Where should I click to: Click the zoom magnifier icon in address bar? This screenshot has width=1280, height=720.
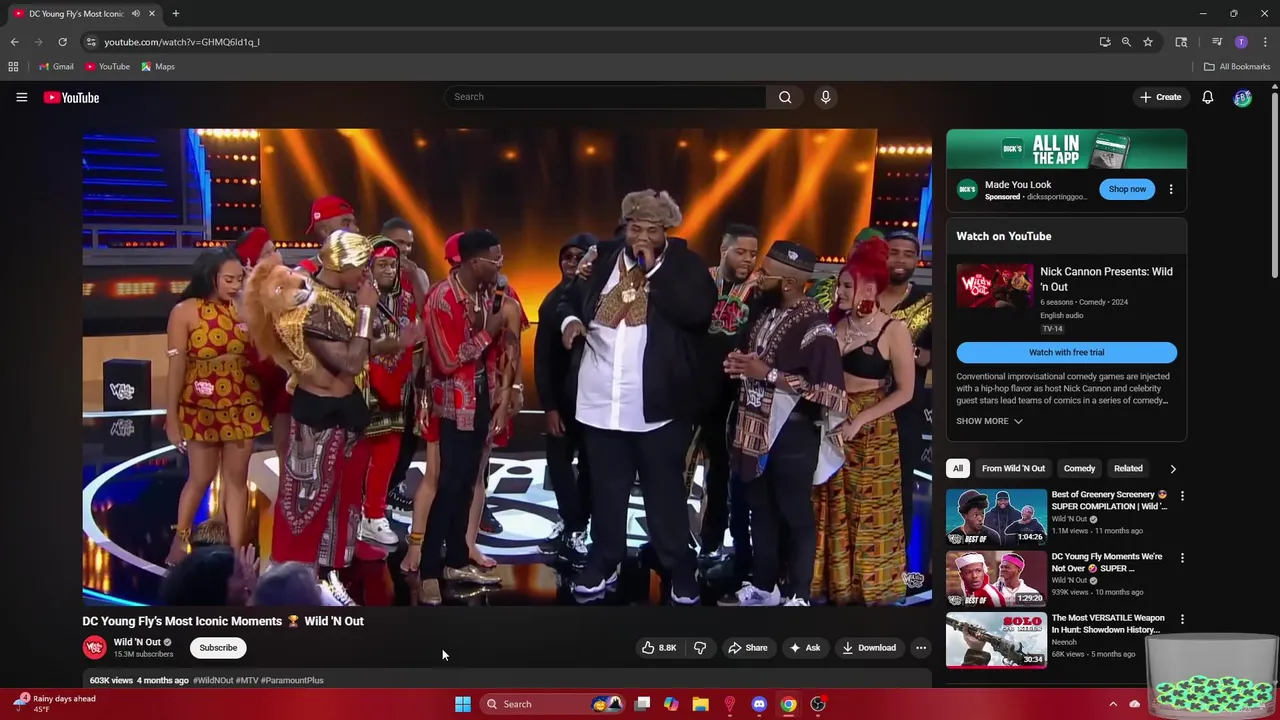coord(1126,42)
